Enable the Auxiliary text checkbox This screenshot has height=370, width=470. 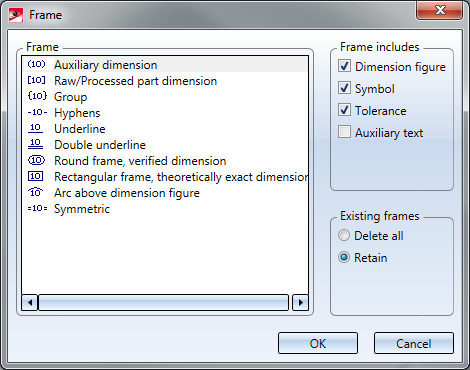(344, 132)
